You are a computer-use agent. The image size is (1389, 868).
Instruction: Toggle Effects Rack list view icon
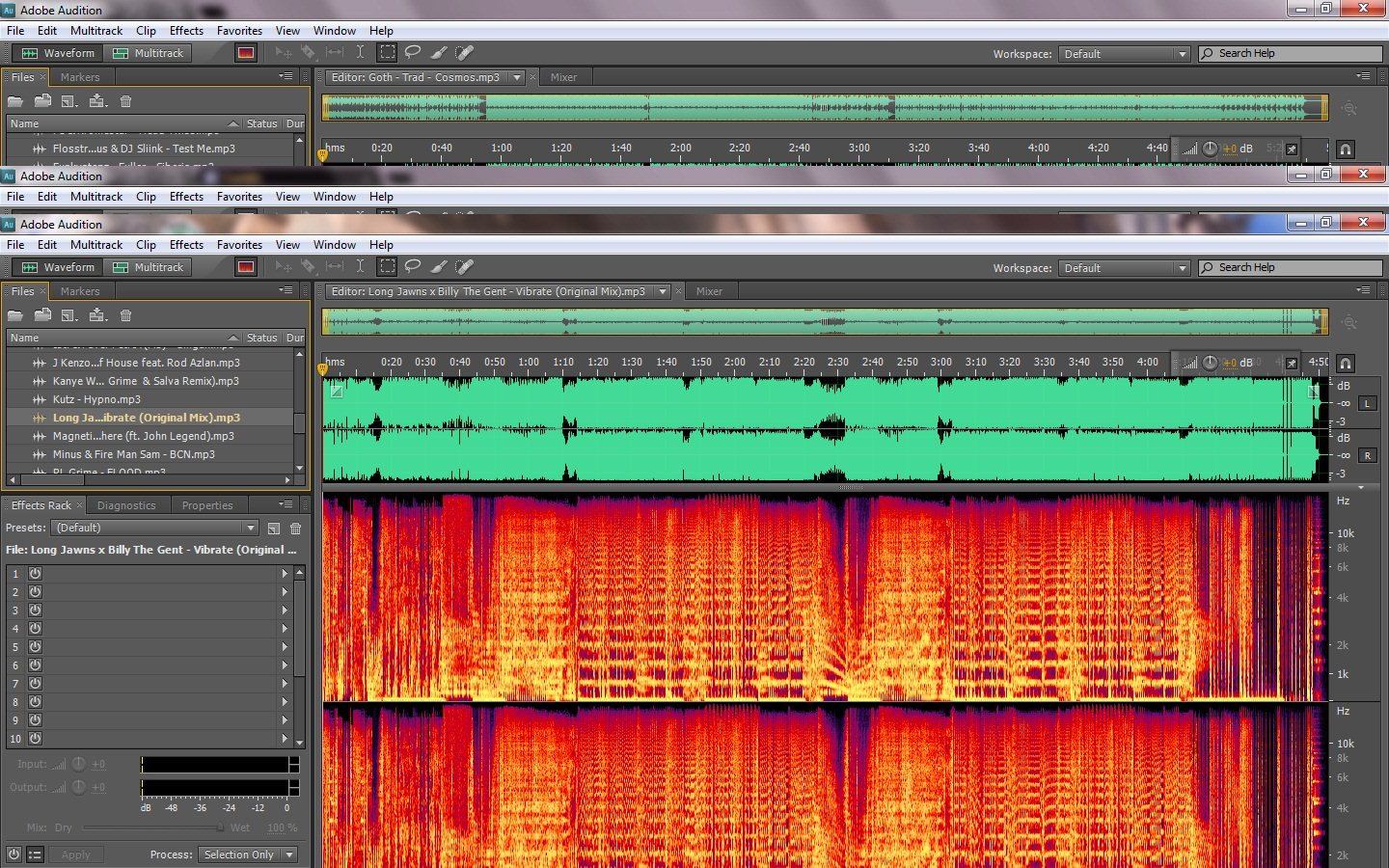[x=35, y=854]
